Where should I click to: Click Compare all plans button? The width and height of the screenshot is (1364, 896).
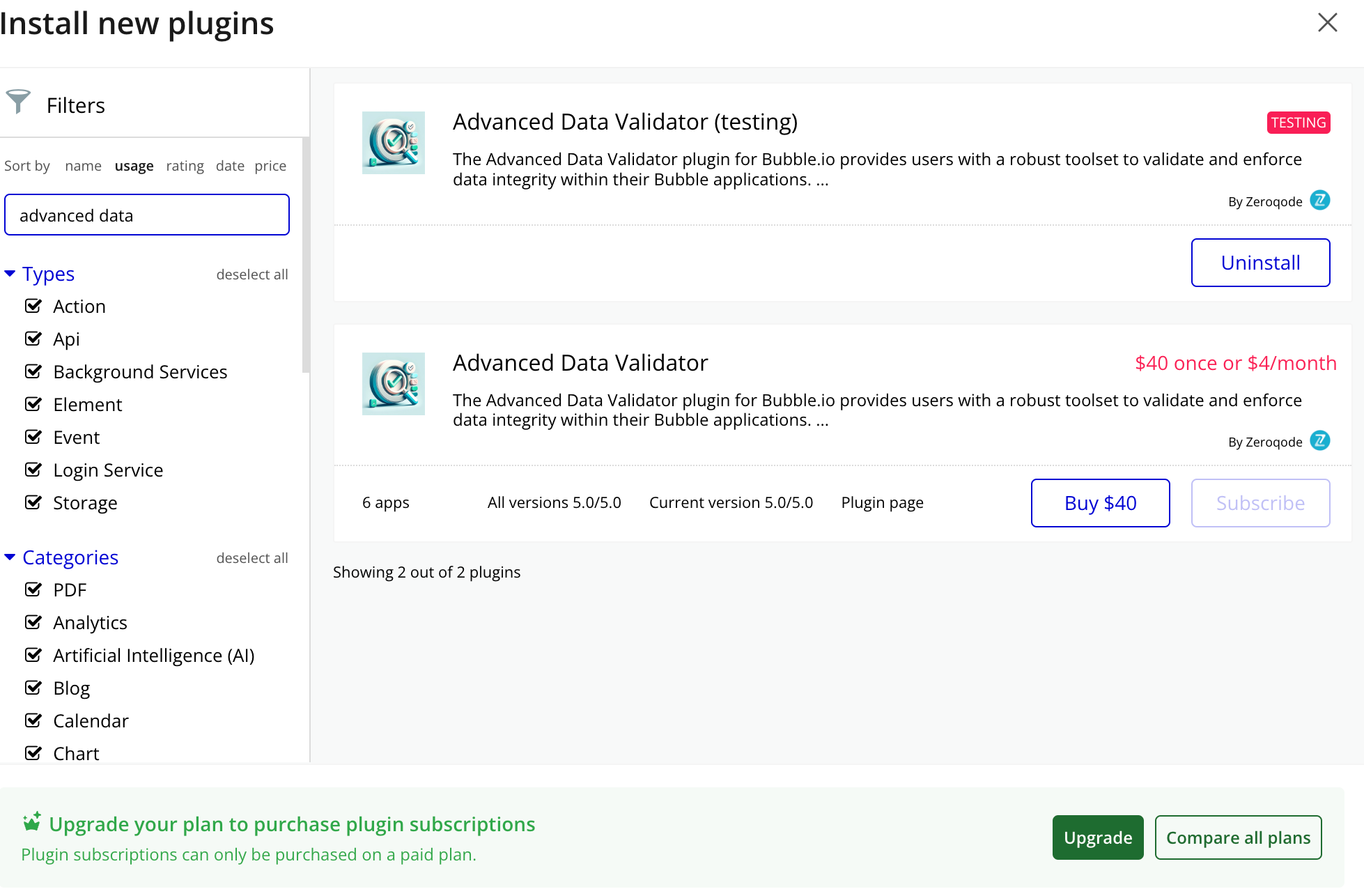click(x=1238, y=837)
